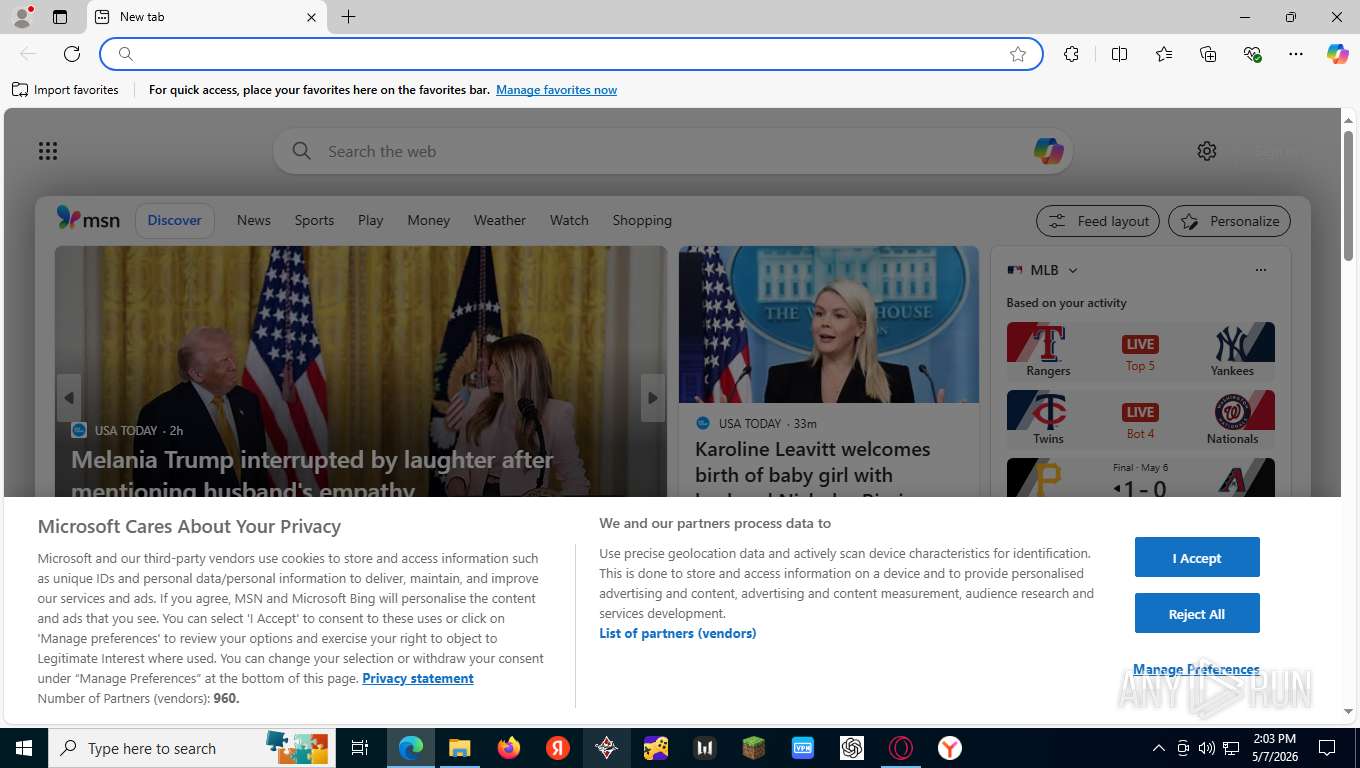Open File Explorer from taskbar

[x=459, y=748]
